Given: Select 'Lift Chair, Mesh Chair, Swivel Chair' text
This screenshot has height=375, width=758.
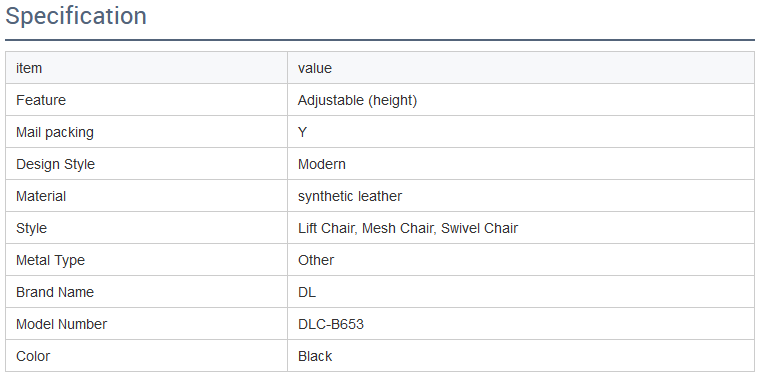Looking at the screenshot, I should point(408,228).
